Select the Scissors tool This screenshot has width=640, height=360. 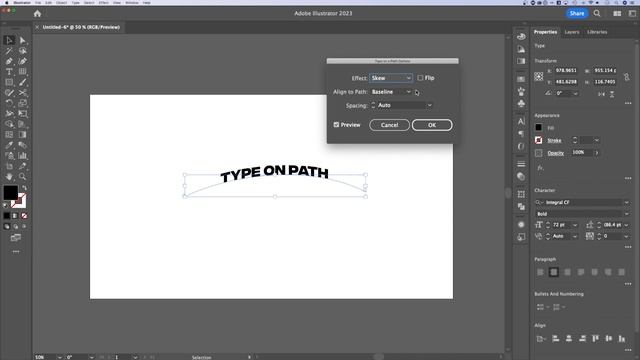[22, 93]
